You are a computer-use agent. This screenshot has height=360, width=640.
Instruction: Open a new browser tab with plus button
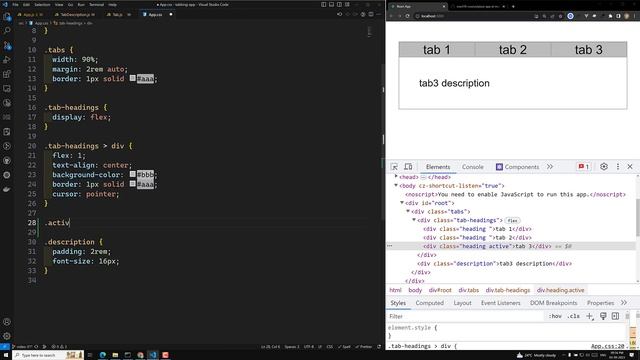point(513,6)
